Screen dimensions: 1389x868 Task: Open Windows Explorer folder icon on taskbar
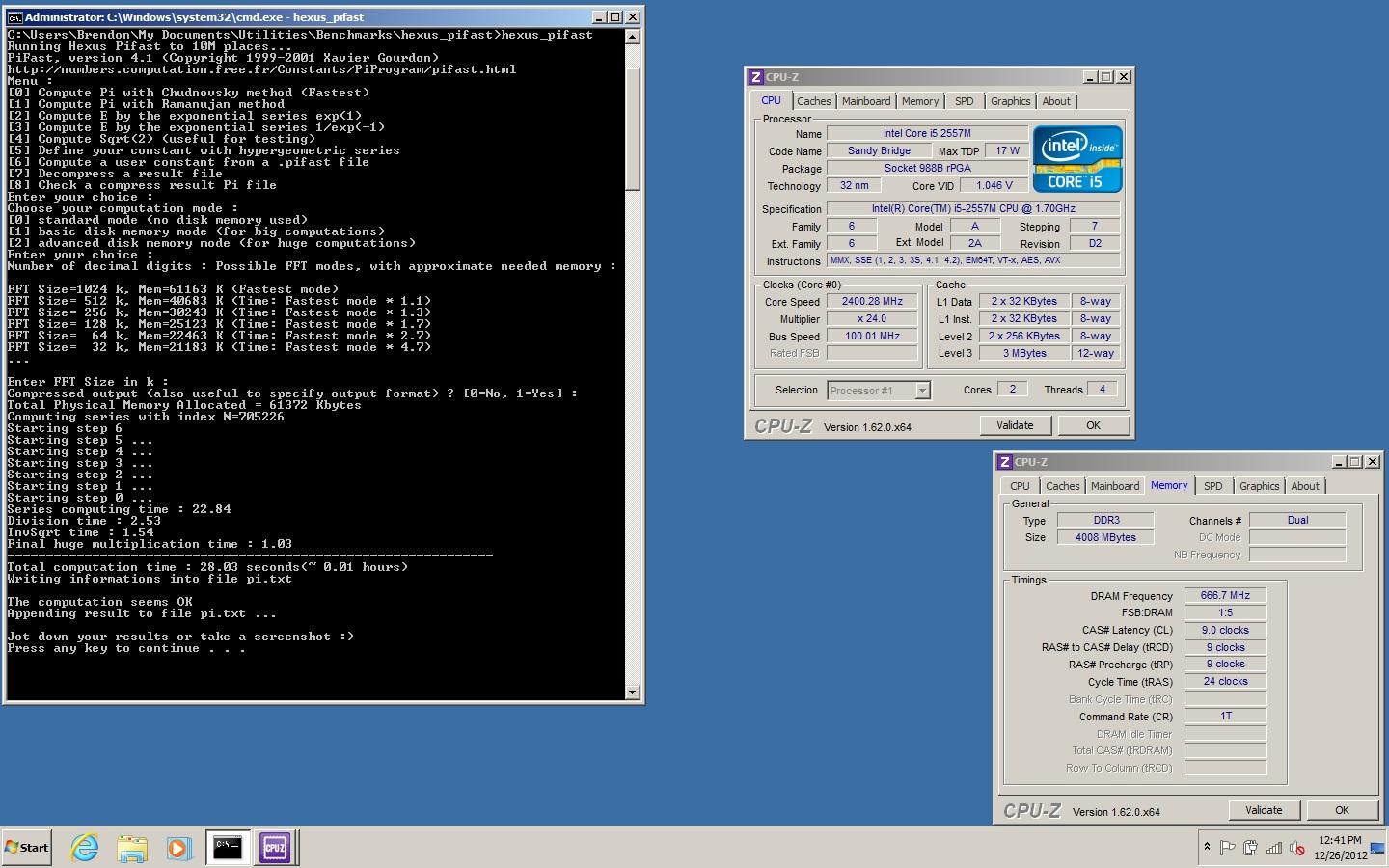point(132,848)
